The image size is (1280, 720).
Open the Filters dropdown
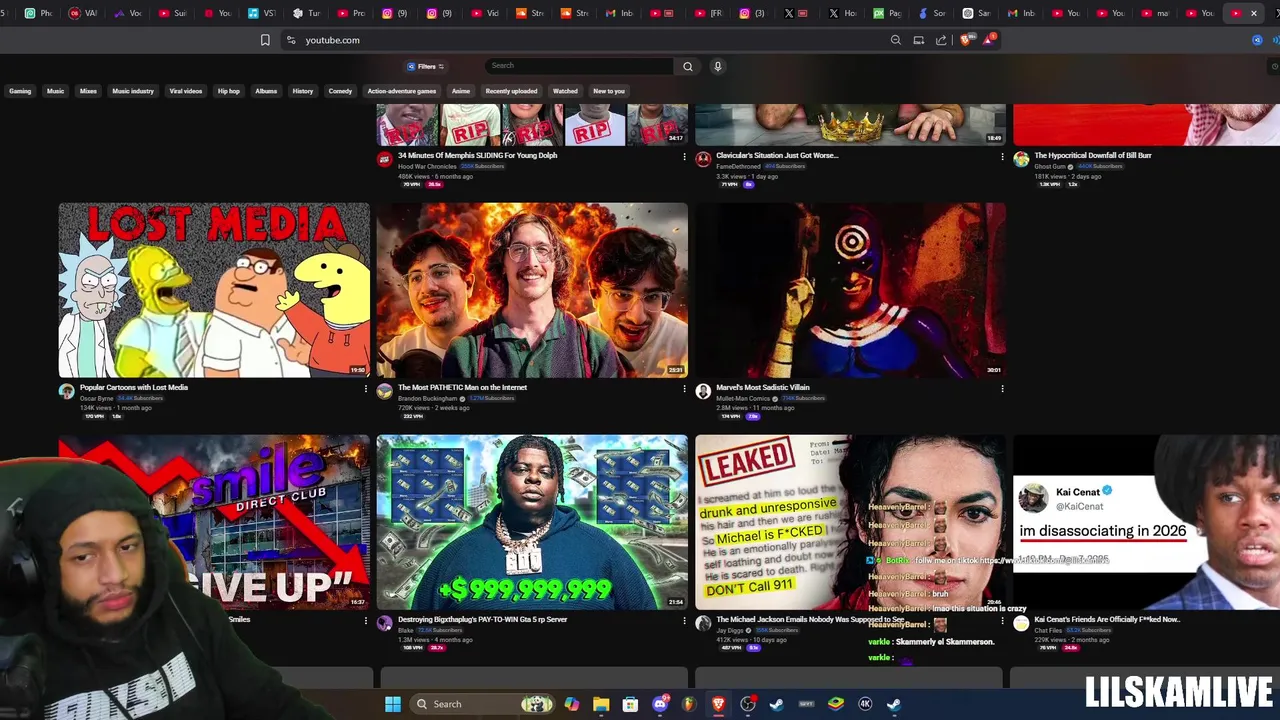point(426,66)
